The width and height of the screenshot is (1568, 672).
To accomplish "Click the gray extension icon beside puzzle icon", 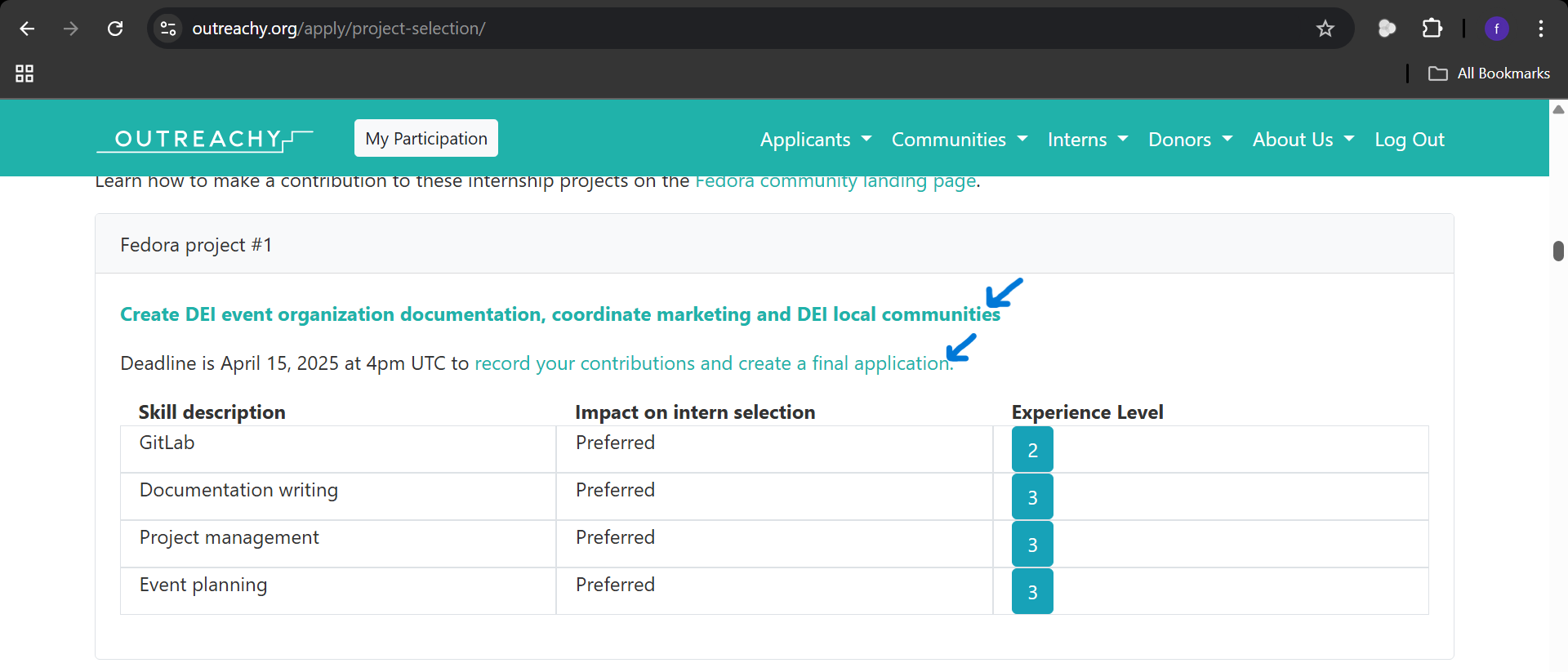I will click(x=1387, y=29).
